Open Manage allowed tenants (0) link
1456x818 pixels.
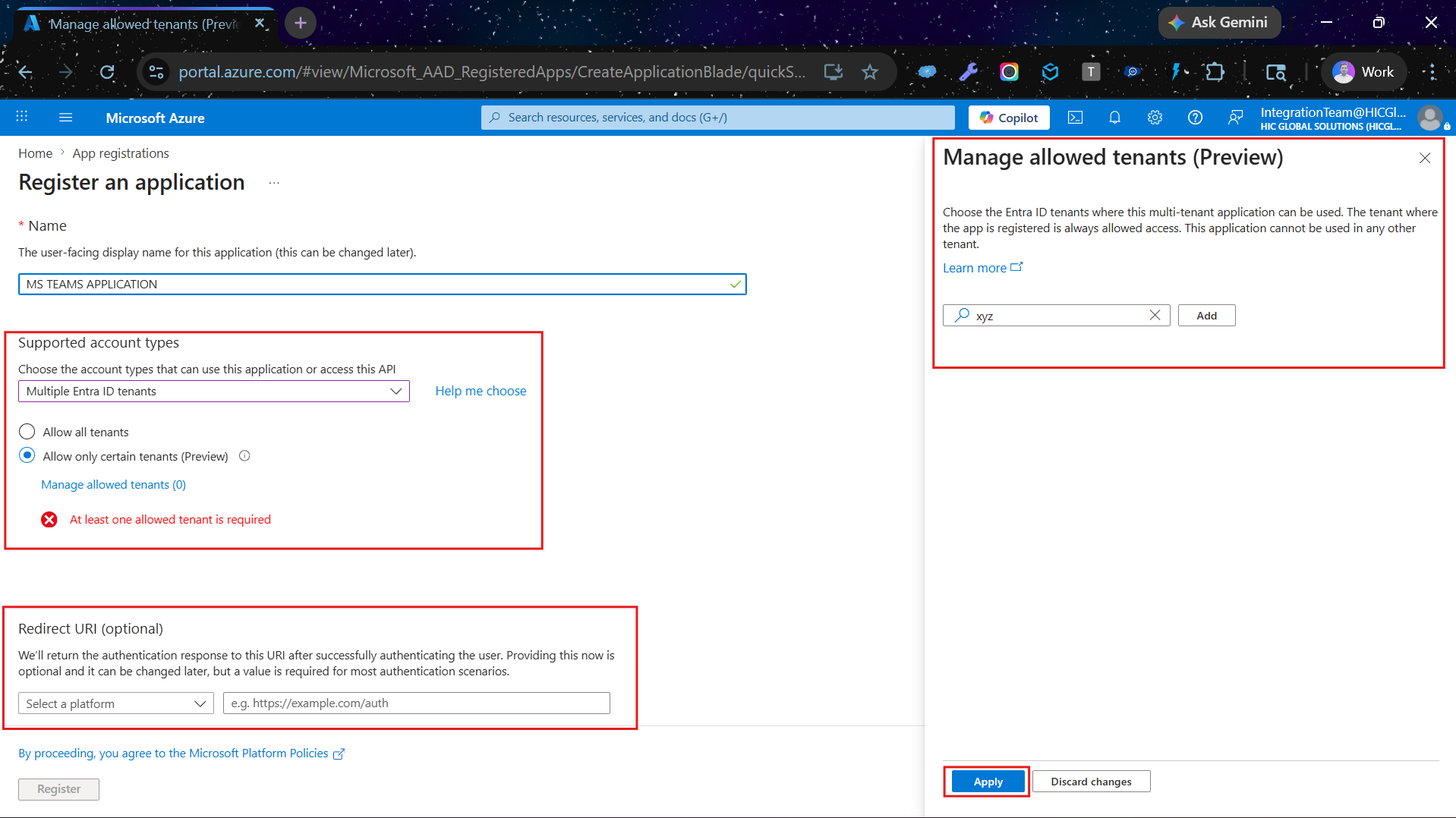coord(113,484)
